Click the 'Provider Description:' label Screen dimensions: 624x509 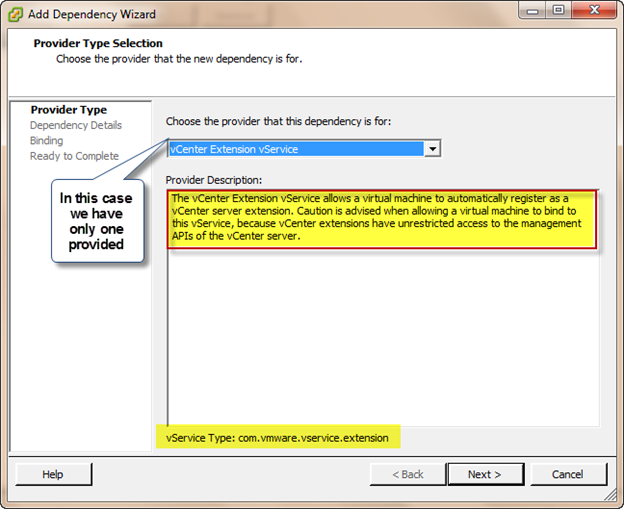pos(214,180)
